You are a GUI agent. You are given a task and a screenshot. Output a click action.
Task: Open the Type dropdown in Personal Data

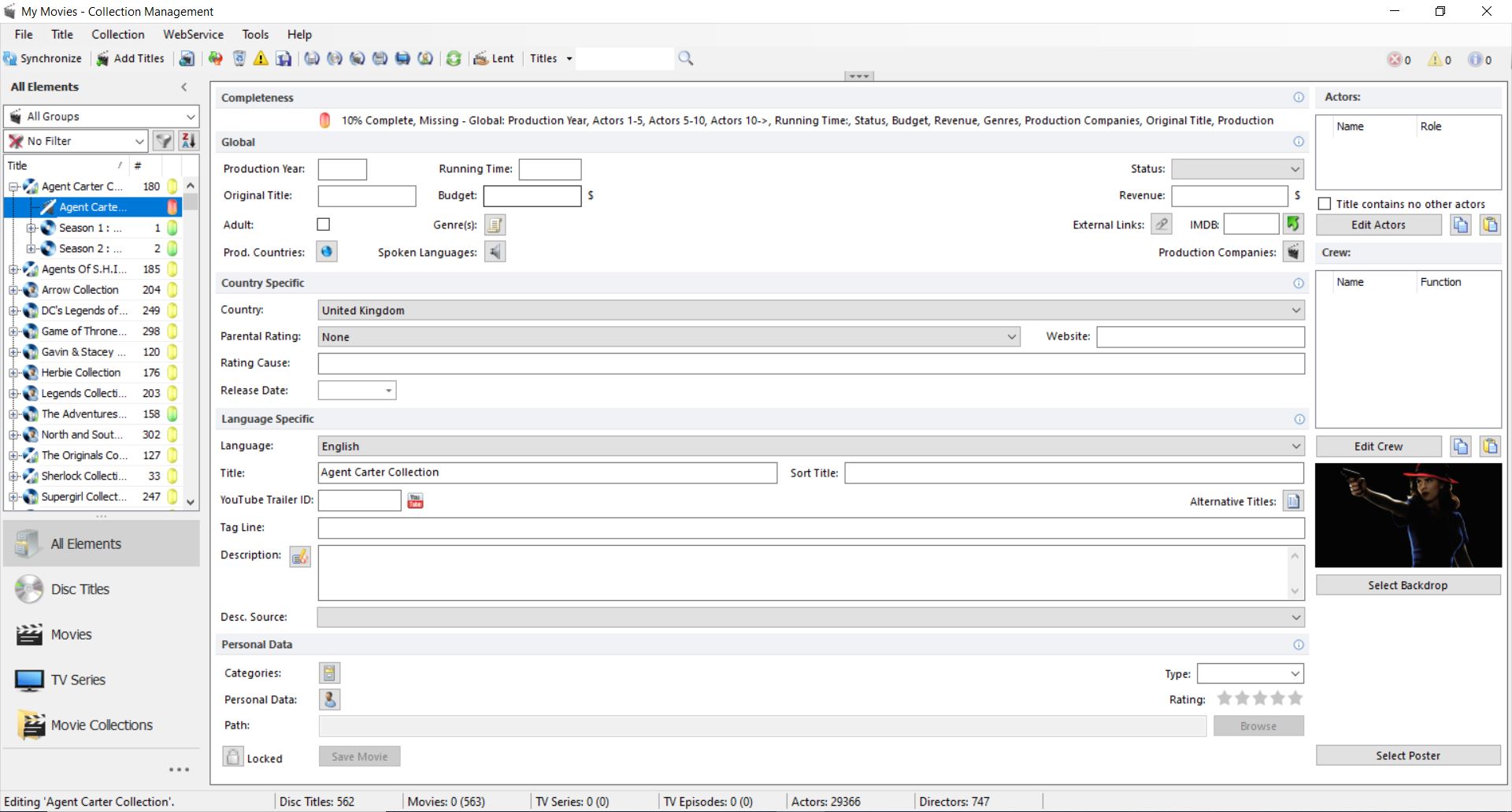coord(1251,673)
